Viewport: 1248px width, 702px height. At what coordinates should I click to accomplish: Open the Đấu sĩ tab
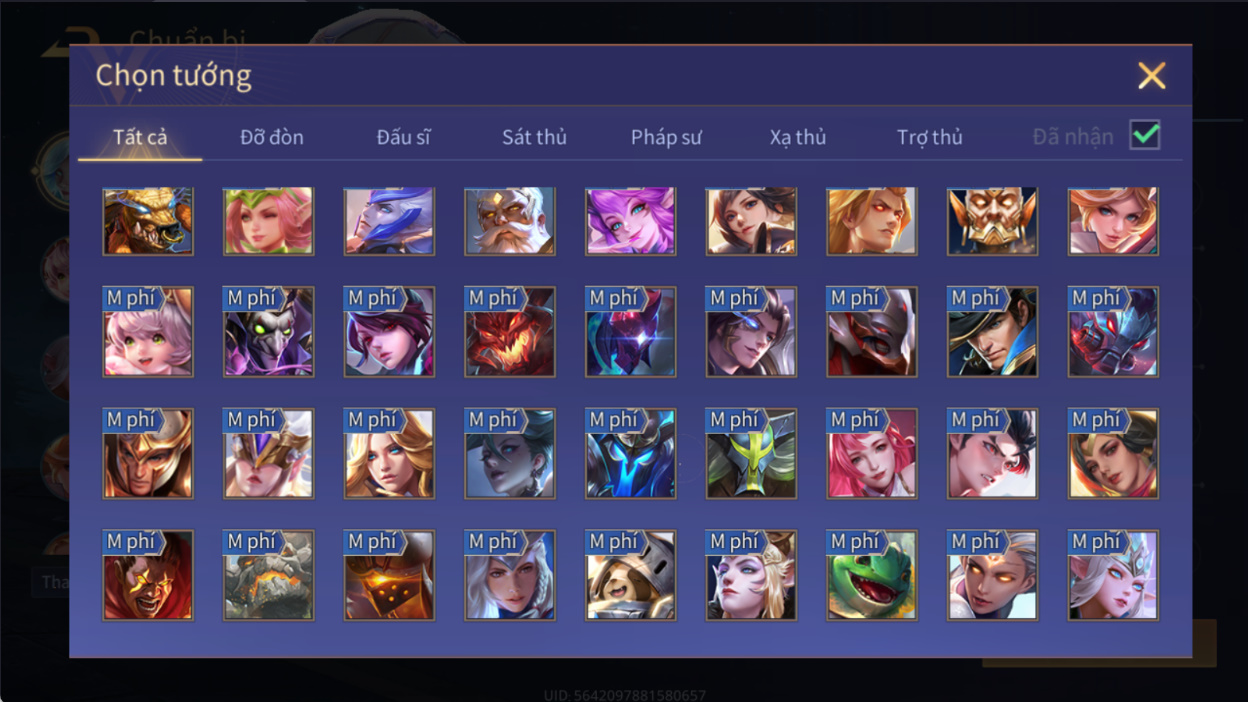[x=404, y=137]
